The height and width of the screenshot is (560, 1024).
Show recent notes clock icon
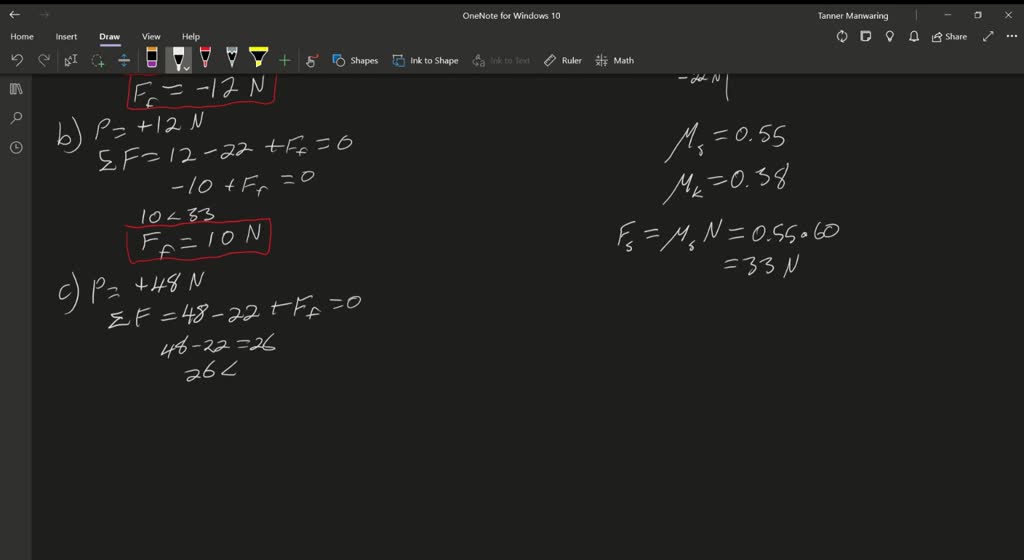[16, 147]
